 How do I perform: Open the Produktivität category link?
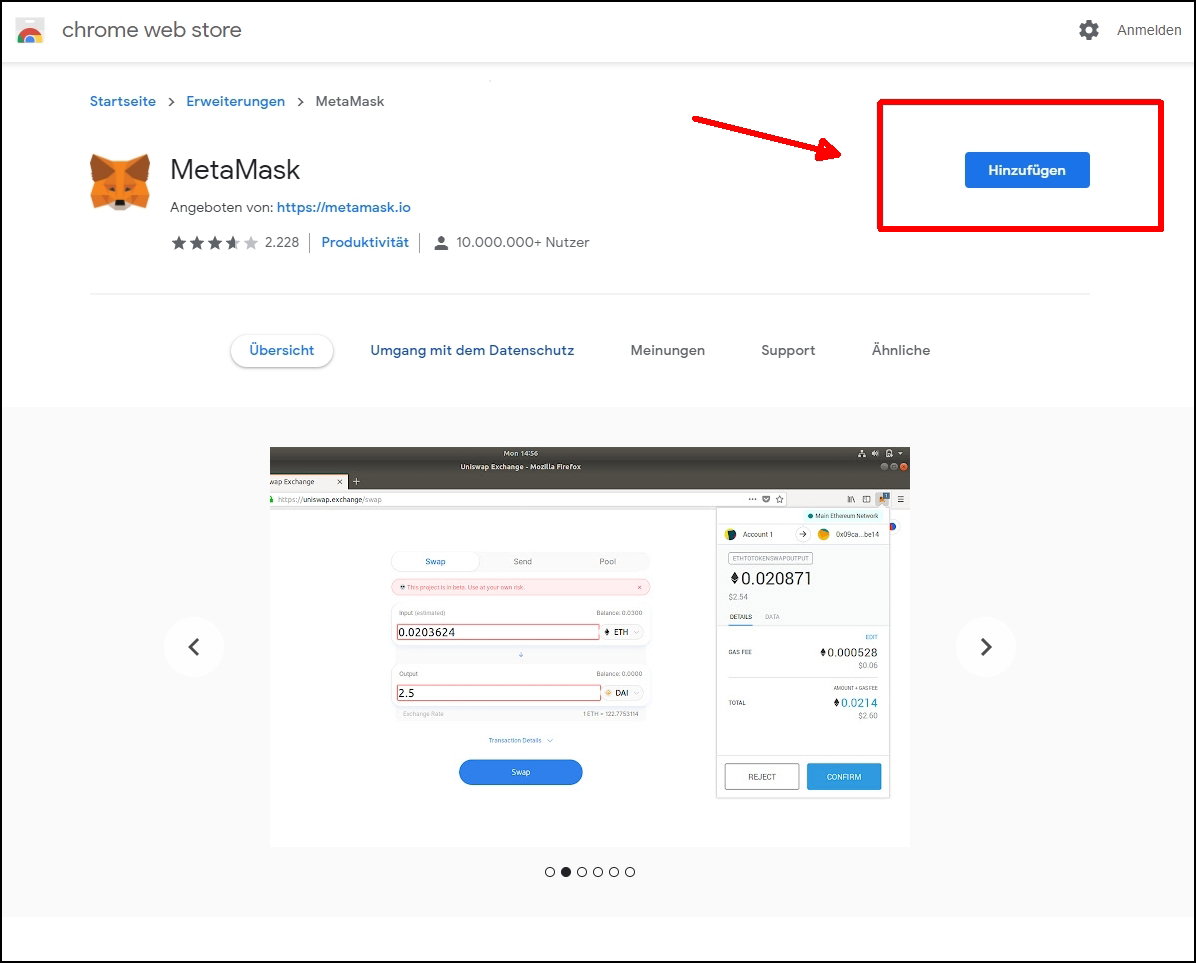(x=365, y=242)
